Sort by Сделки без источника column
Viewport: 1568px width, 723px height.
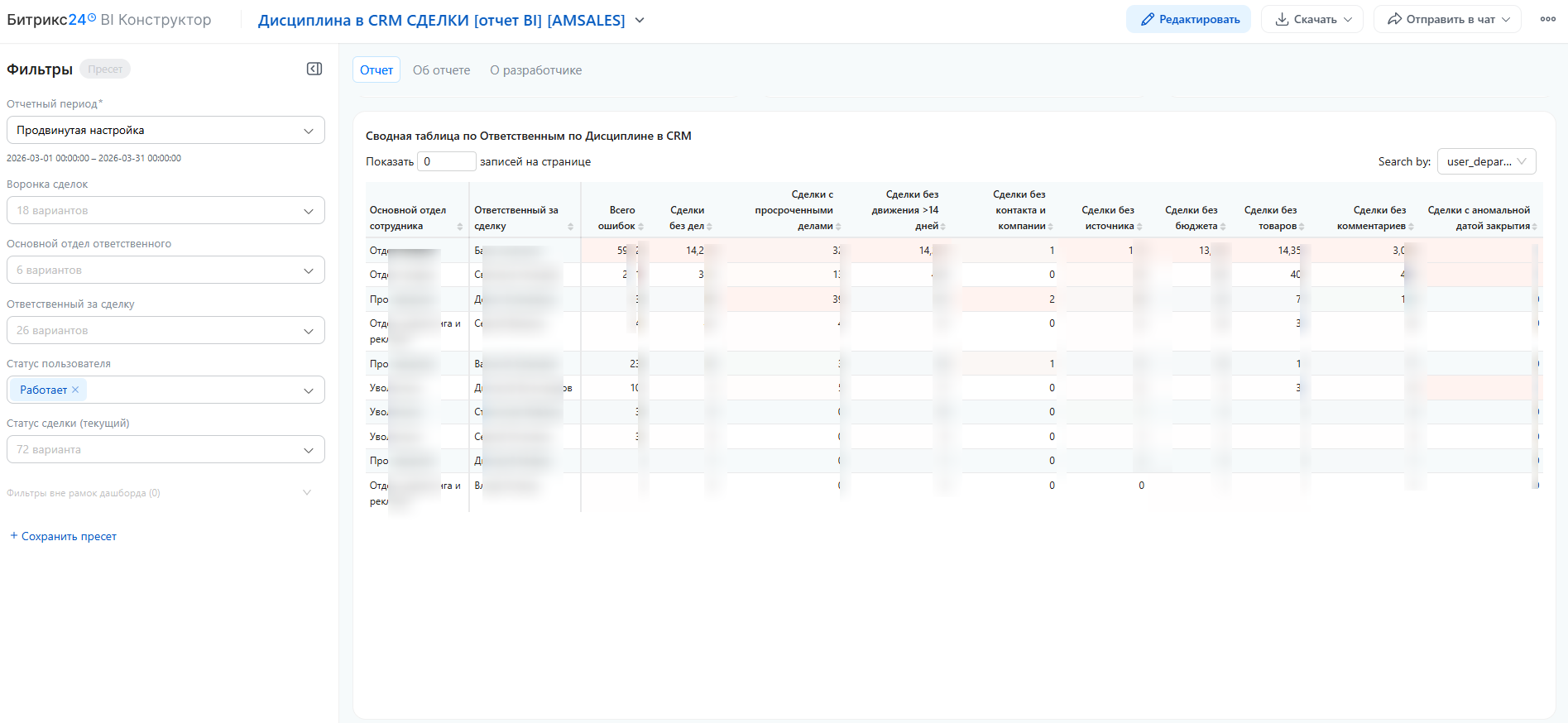pos(1139,227)
